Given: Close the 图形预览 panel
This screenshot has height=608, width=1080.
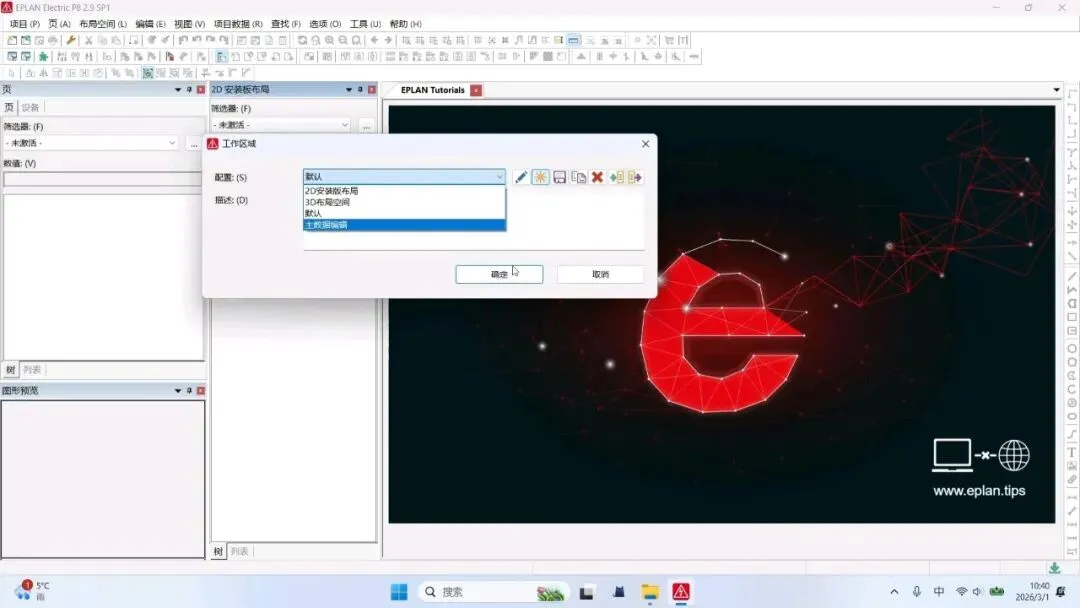Looking at the screenshot, I should coord(201,390).
